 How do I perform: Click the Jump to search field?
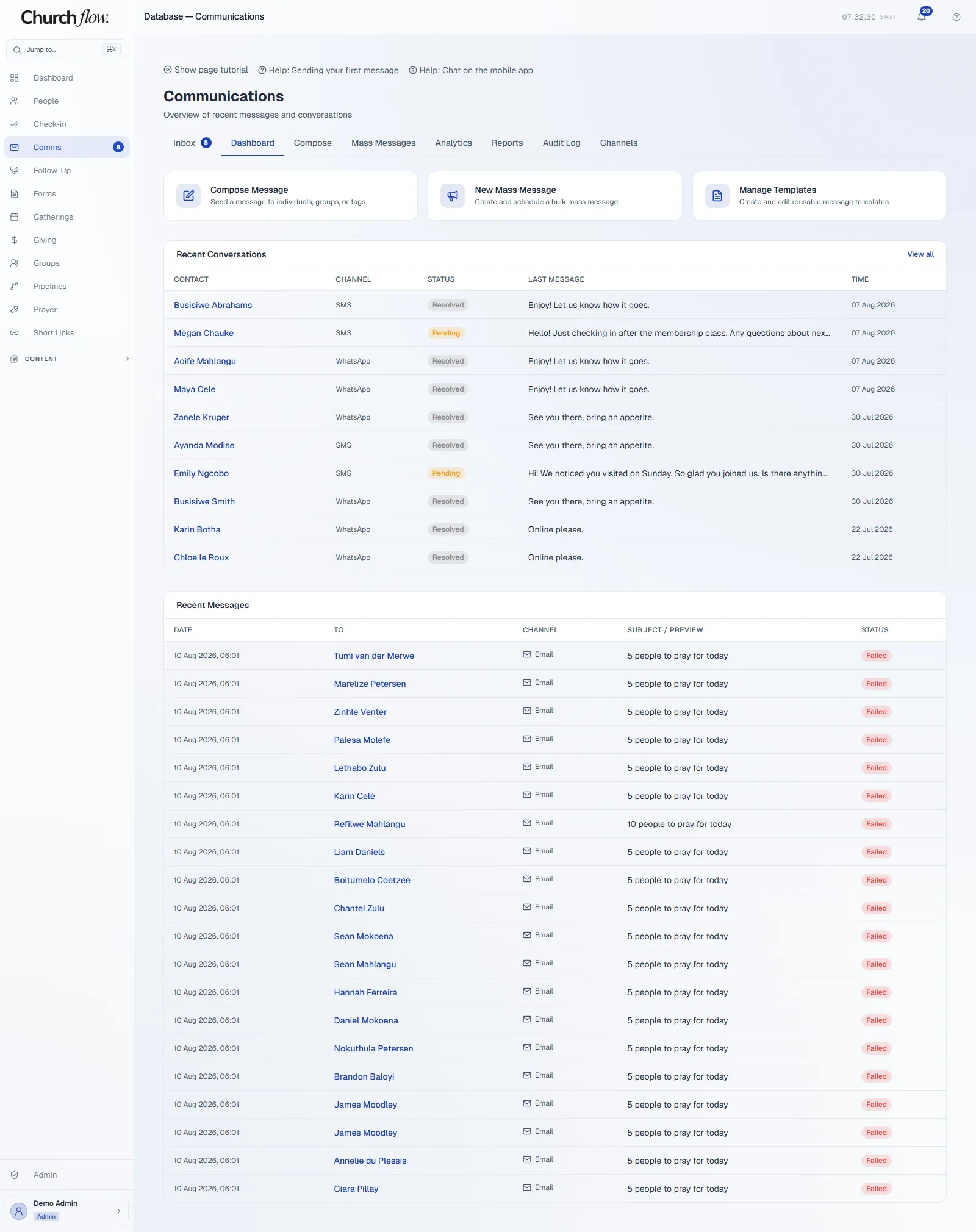pos(66,50)
